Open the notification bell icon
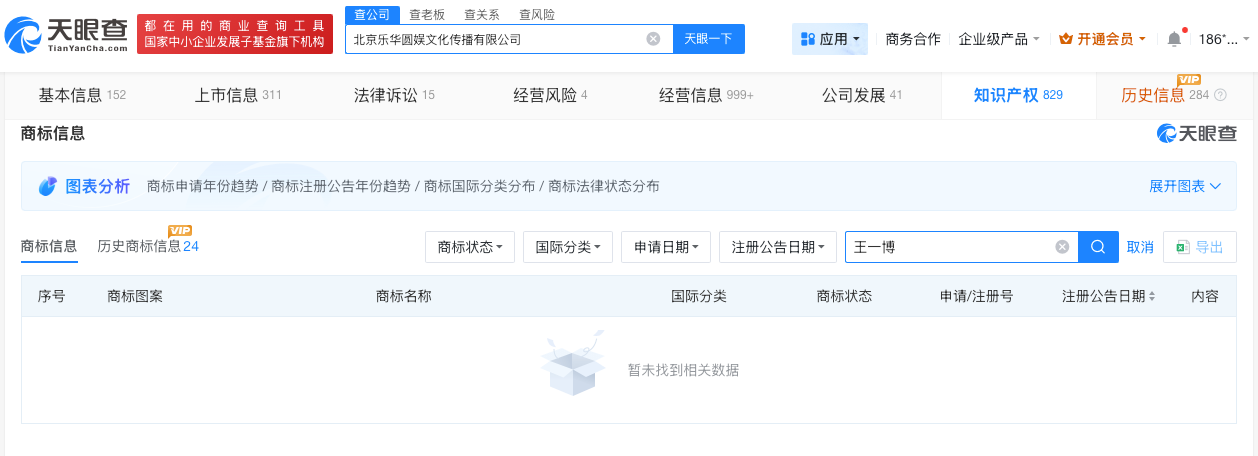 click(x=1174, y=39)
